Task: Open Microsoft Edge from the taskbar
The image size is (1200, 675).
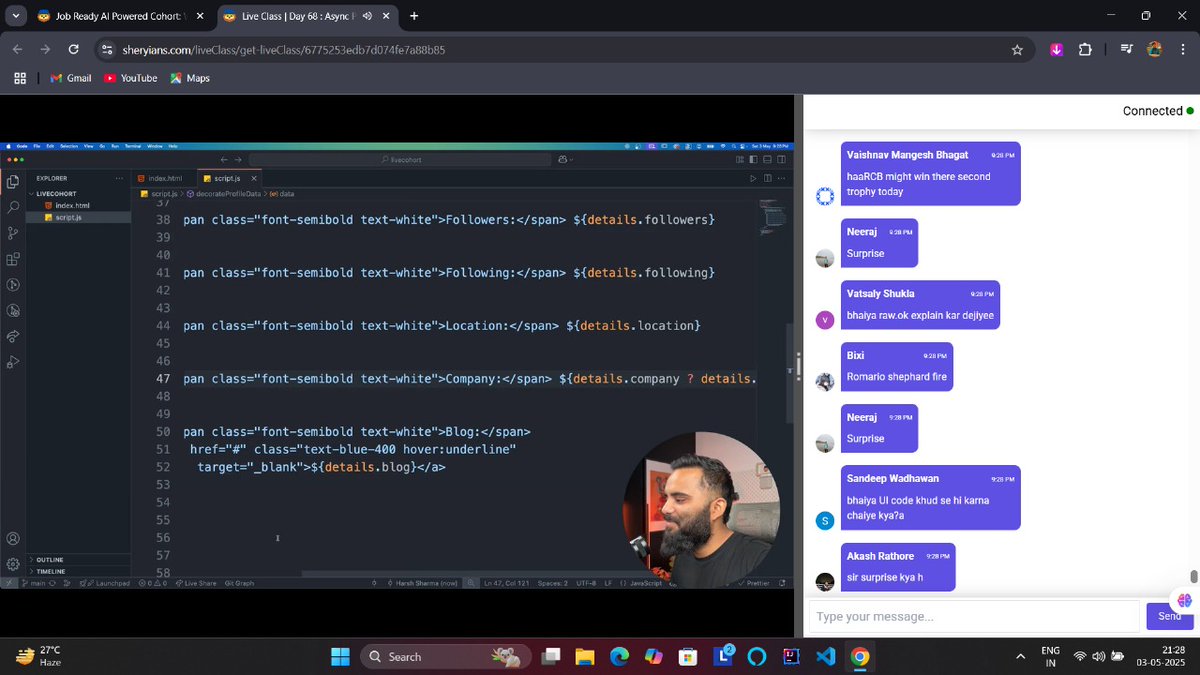Action: [619, 657]
